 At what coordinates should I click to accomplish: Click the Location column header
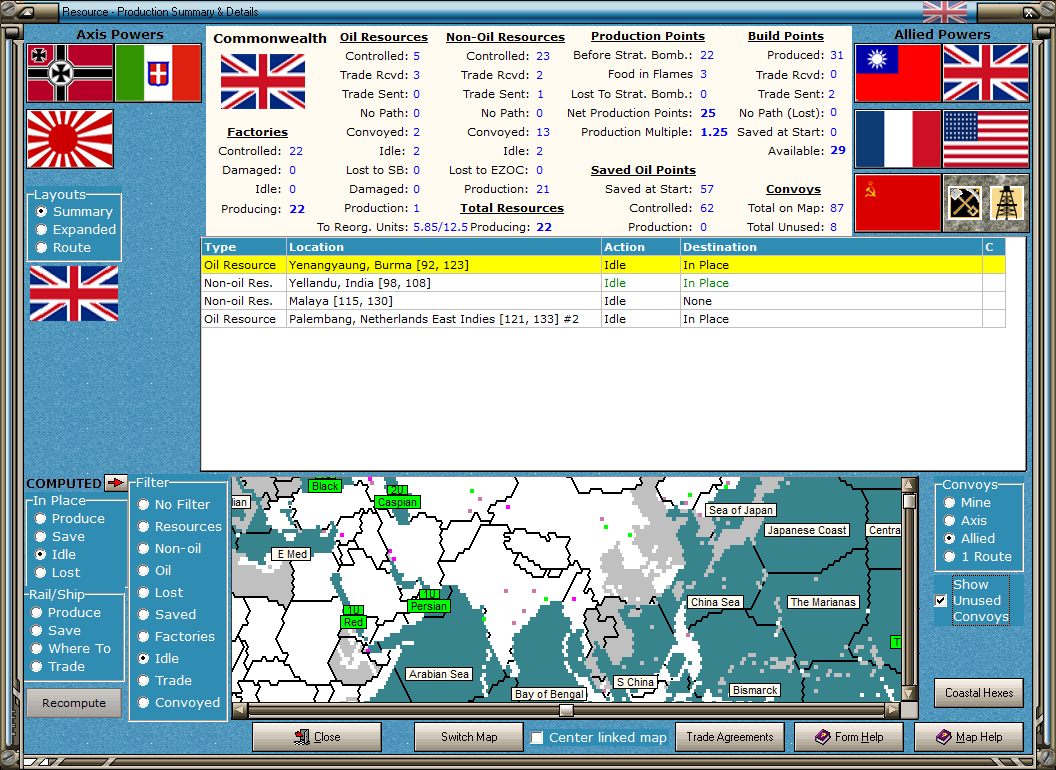point(444,247)
